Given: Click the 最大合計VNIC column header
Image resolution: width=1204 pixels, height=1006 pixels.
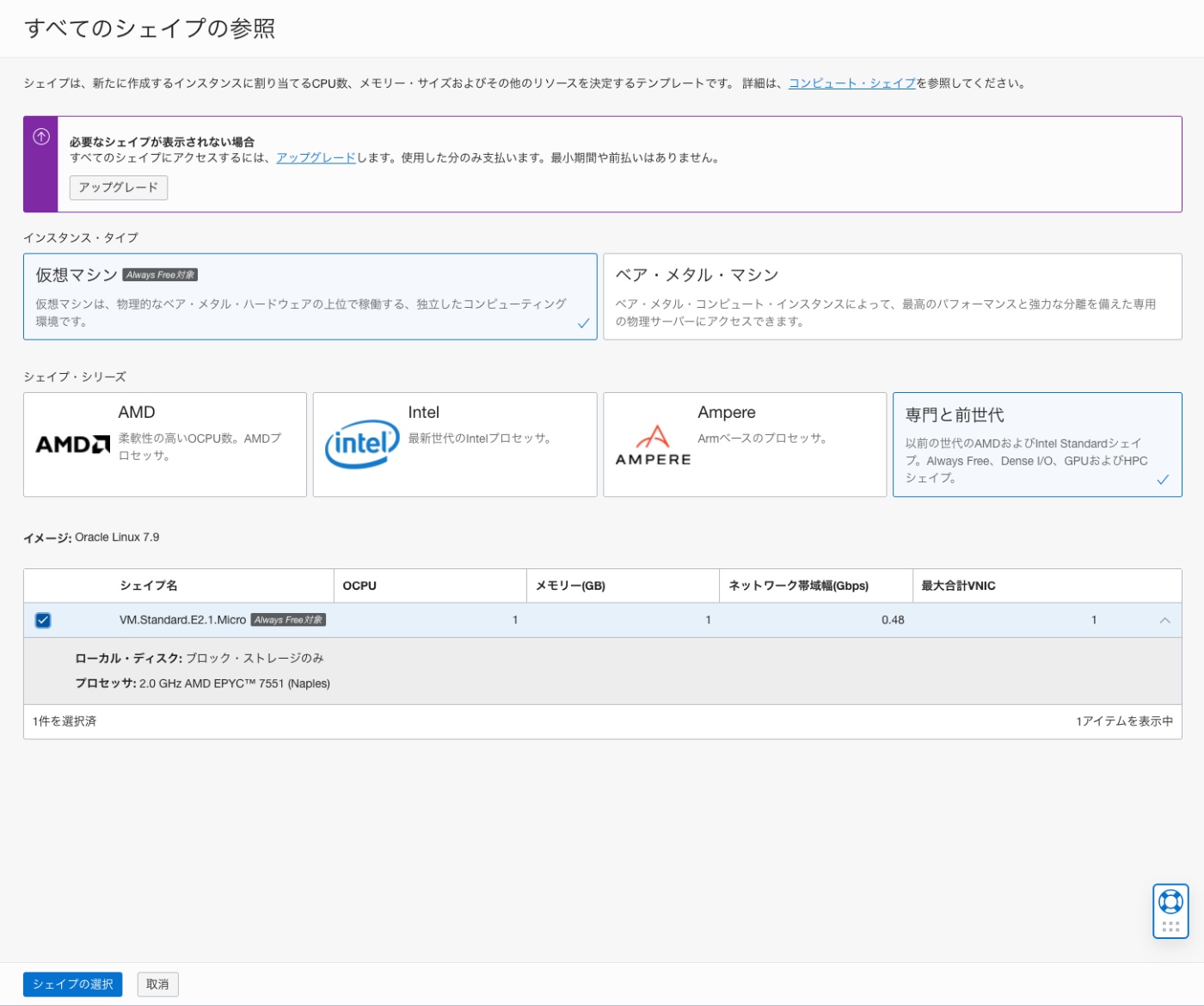Looking at the screenshot, I should (958, 586).
